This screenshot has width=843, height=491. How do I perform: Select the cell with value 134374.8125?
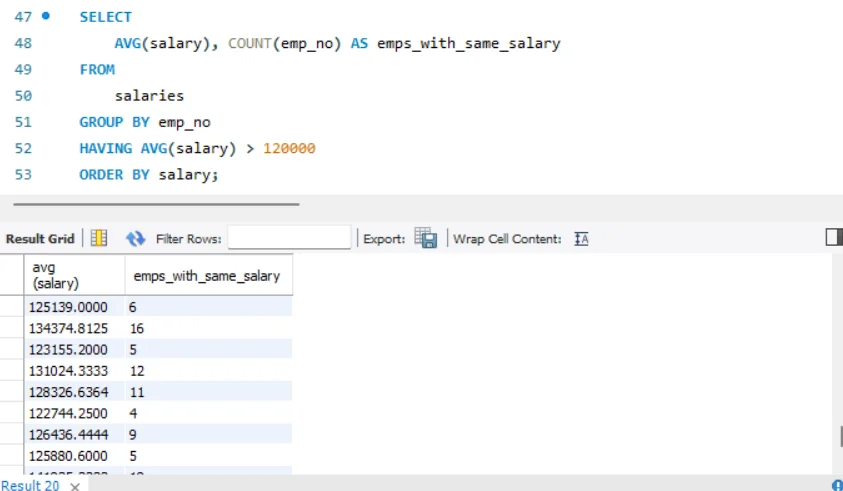[x=68, y=328]
